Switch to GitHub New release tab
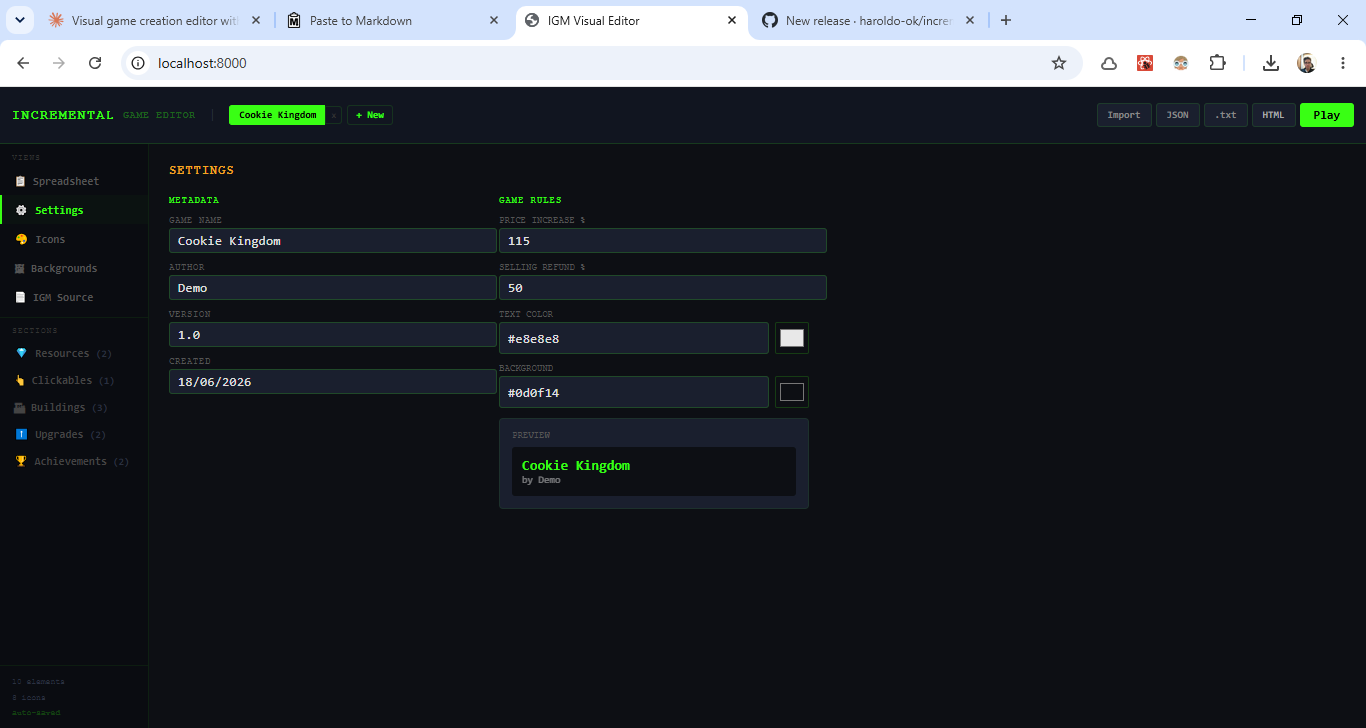 point(868,20)
